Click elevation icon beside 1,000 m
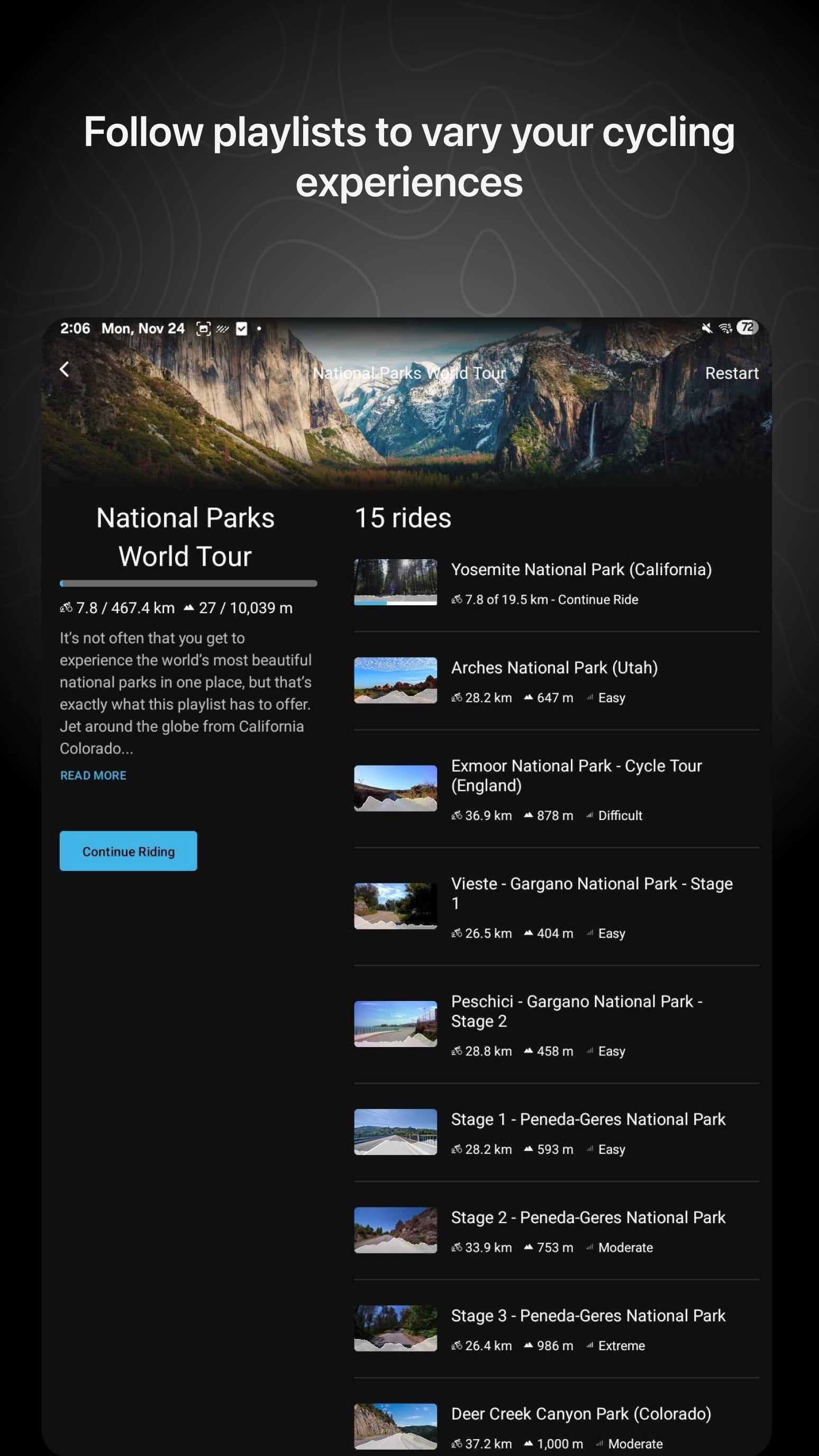Screen dimensions: 819x1456 (529, 1443)
